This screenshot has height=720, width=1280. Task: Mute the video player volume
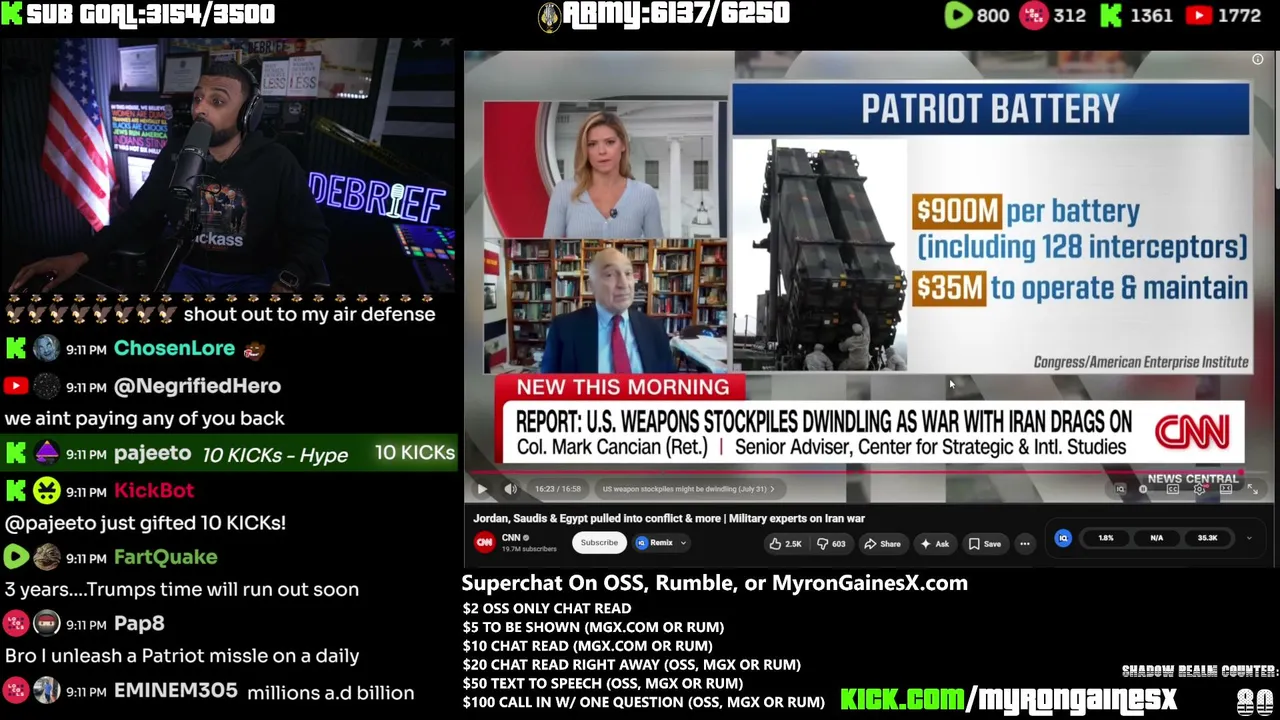pos(510,489)
